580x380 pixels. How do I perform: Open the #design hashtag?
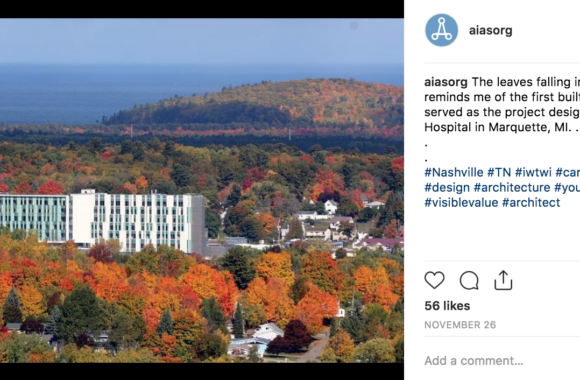[447, 188]
